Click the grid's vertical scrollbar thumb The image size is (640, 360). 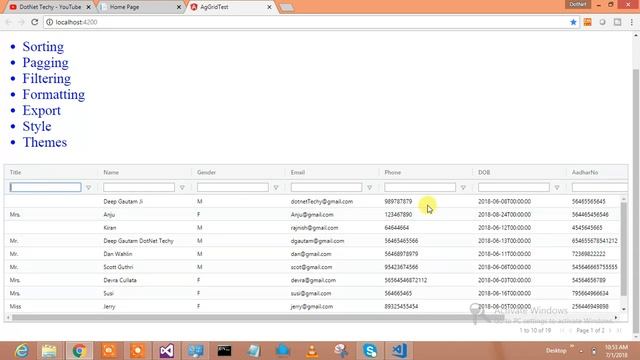coord(624,249)
